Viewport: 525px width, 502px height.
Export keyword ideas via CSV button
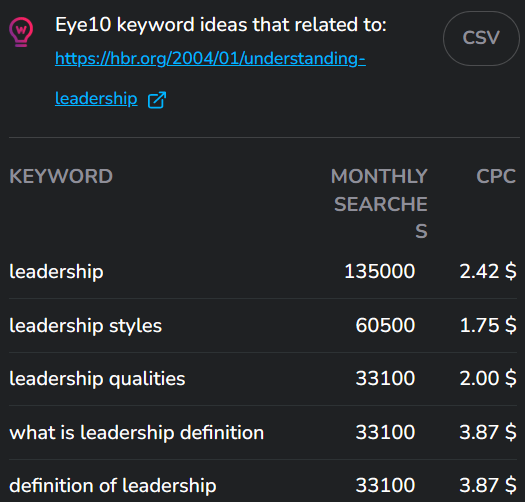click(x=481, y=38)
